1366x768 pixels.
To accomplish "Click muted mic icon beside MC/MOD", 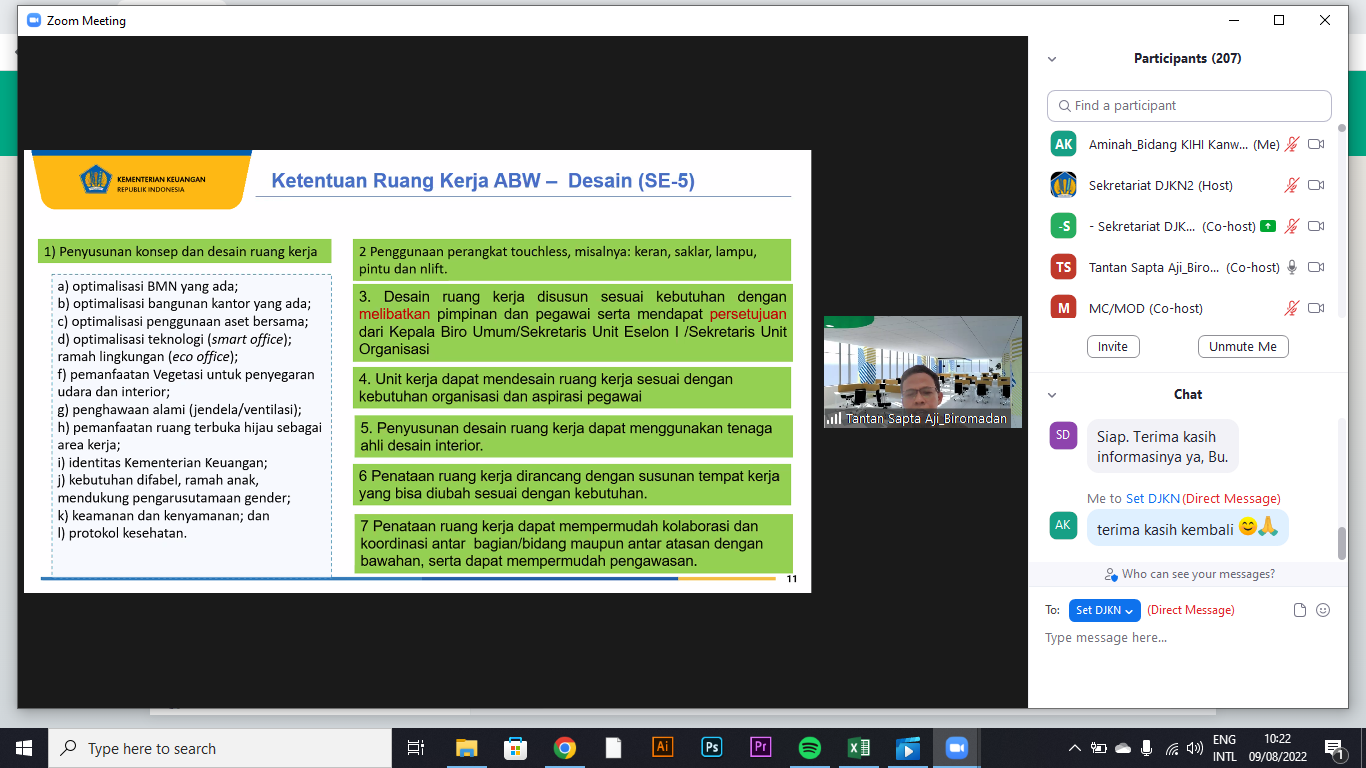I will 1292,308.
